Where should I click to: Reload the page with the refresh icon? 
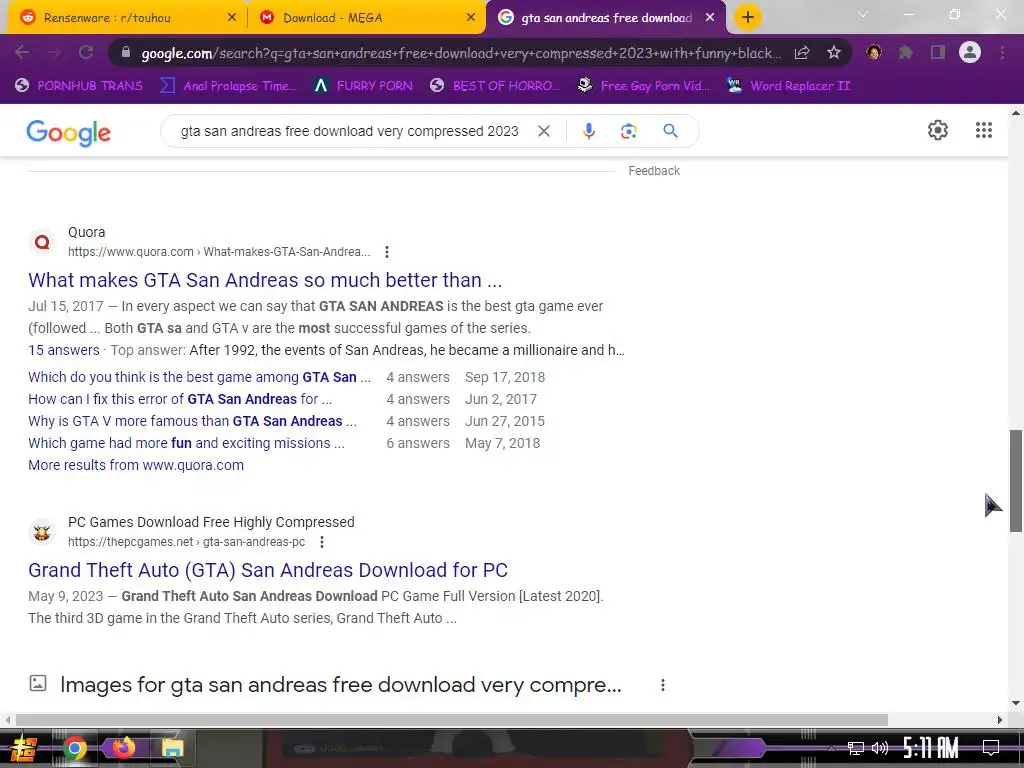click(x=86, y=52)
